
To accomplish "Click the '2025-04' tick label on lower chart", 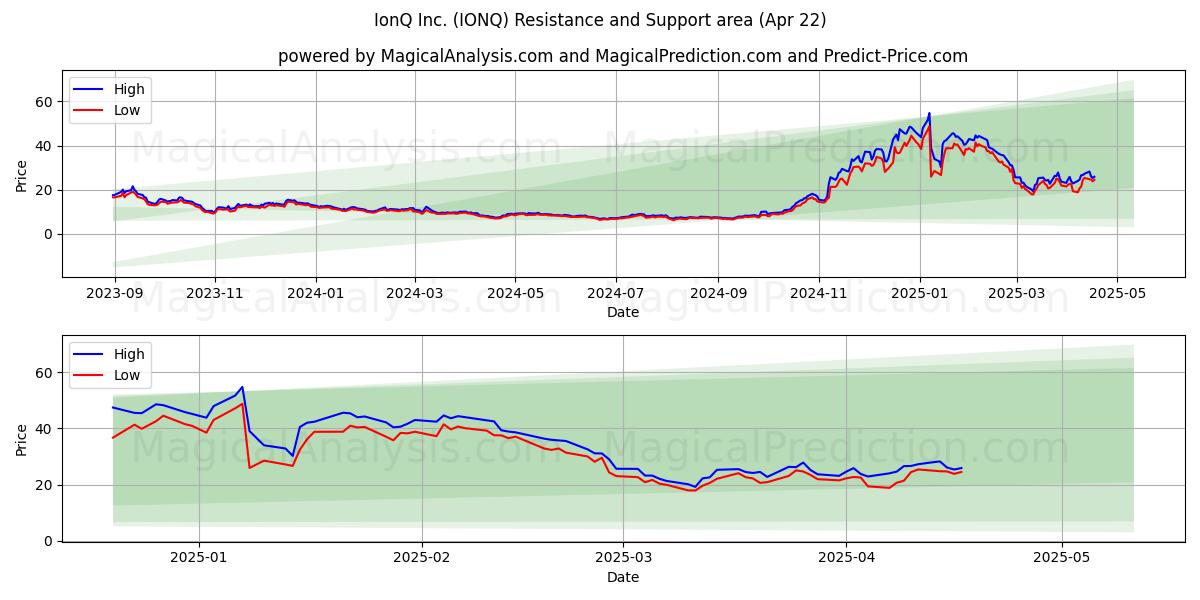I will 847,558.
